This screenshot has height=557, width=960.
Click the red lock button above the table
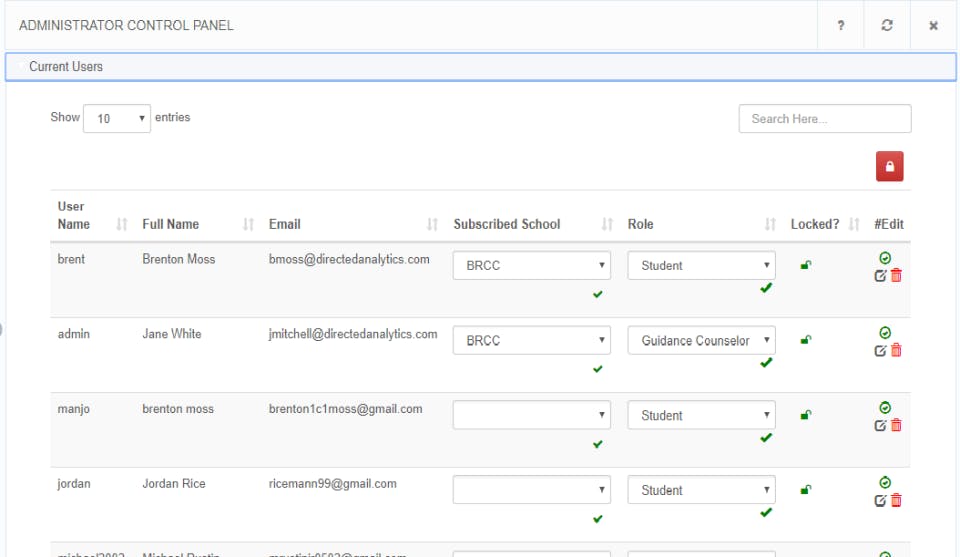point(889,167)
